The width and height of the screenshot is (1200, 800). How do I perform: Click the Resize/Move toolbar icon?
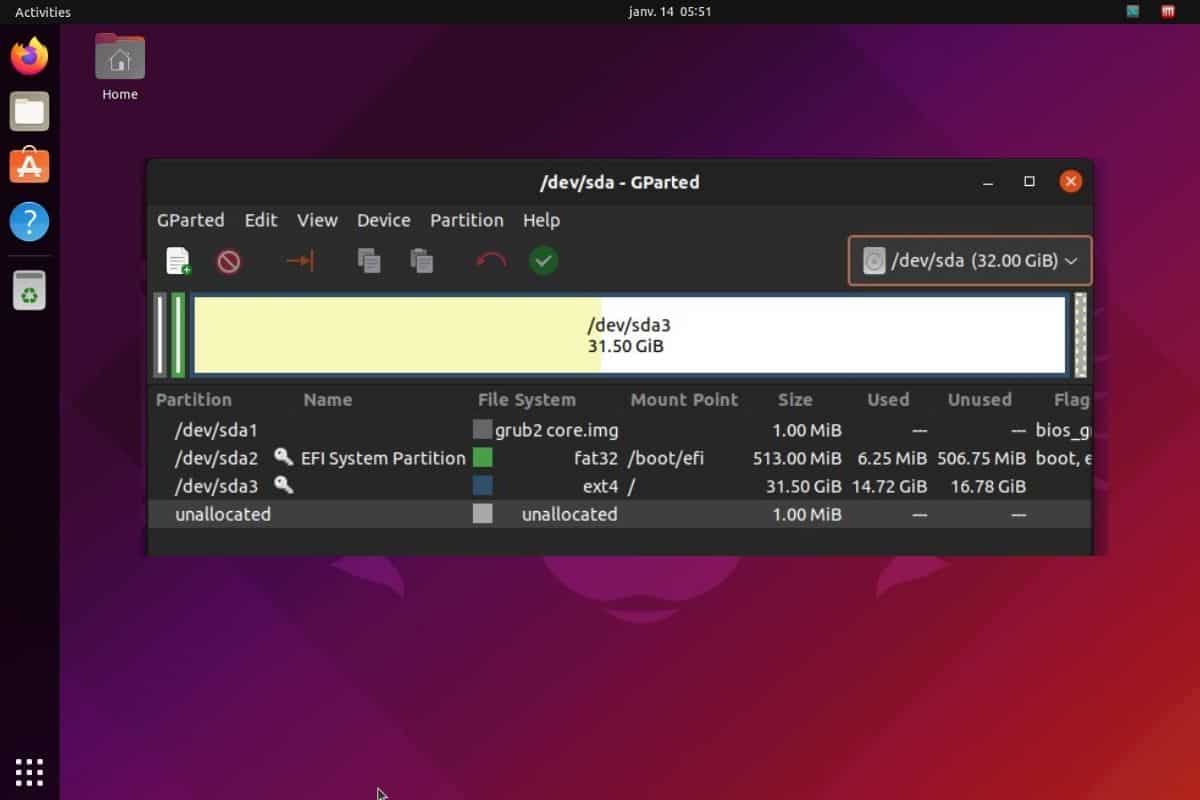click(x=299, y=261)
